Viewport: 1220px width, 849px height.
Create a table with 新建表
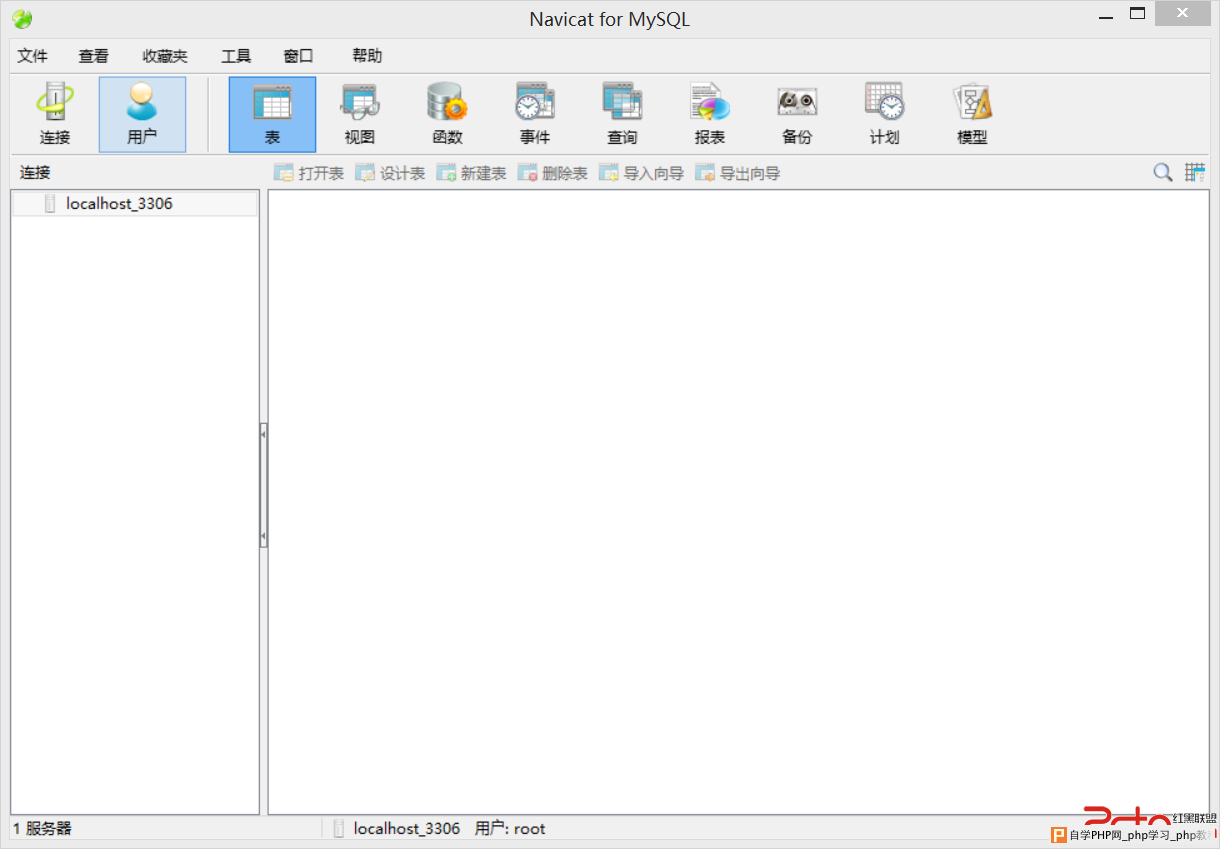pos(471,173)
